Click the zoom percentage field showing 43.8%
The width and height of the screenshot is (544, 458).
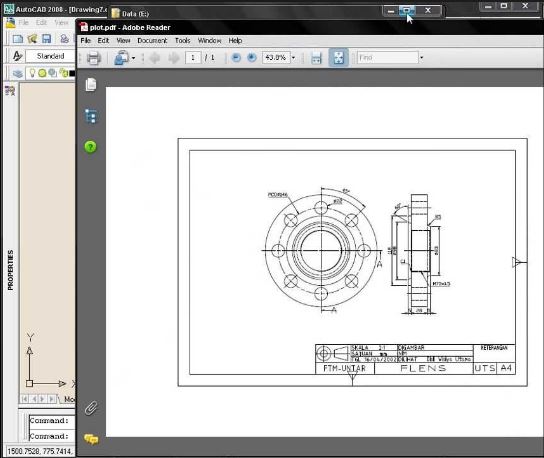(x=276, y=57)
